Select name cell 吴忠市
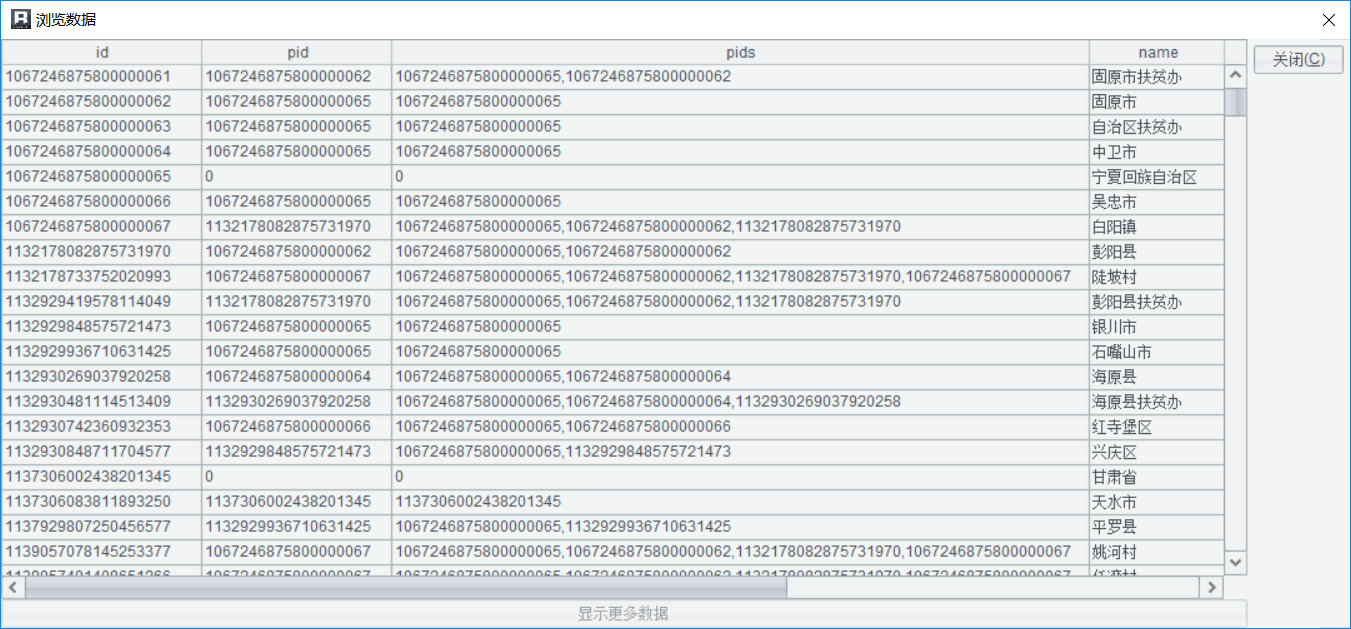1351x629 pixels. click(x=1157, y=202)
